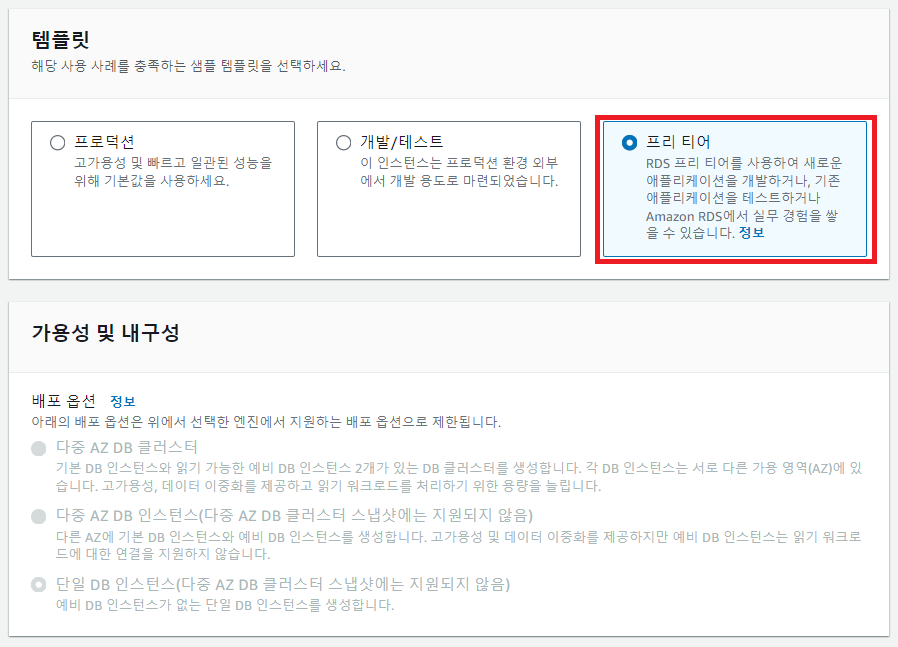This screenshot has height=647, width=898.
Task: Choose the 다중 AZ DB 클러스터 deployment option
Action: point(39,448)
